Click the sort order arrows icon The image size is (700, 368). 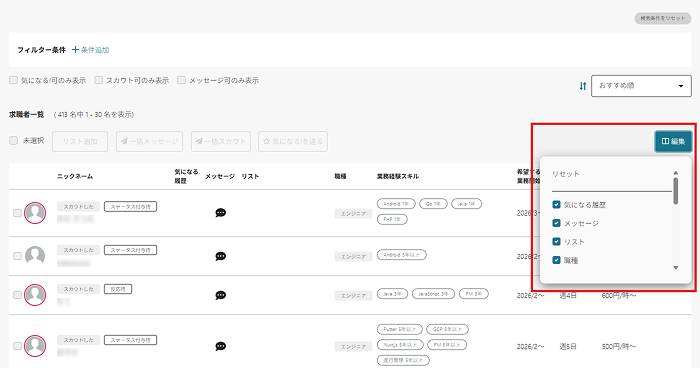tap(583, 86)
